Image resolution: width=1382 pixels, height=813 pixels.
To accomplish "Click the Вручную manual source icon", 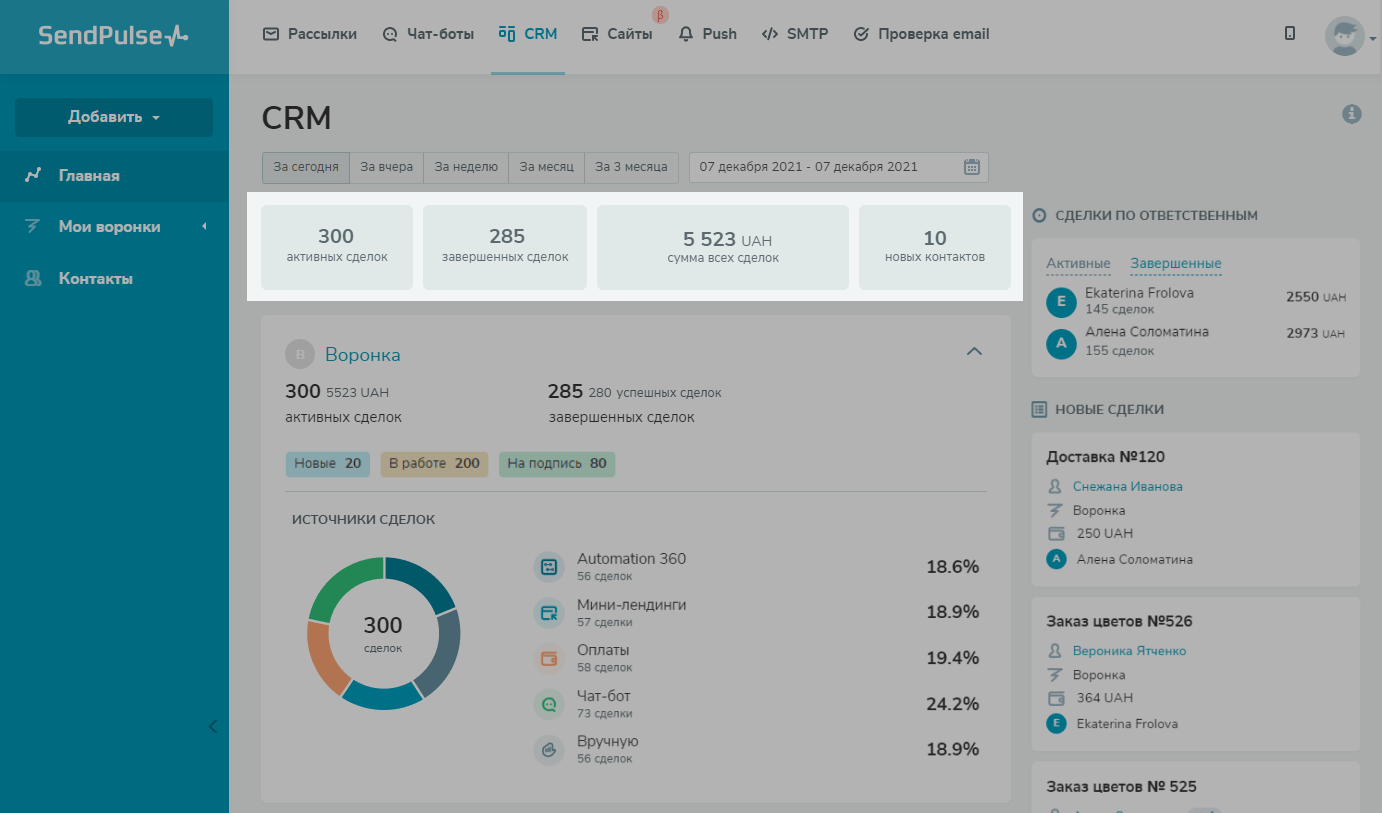I will coord(549,750).
